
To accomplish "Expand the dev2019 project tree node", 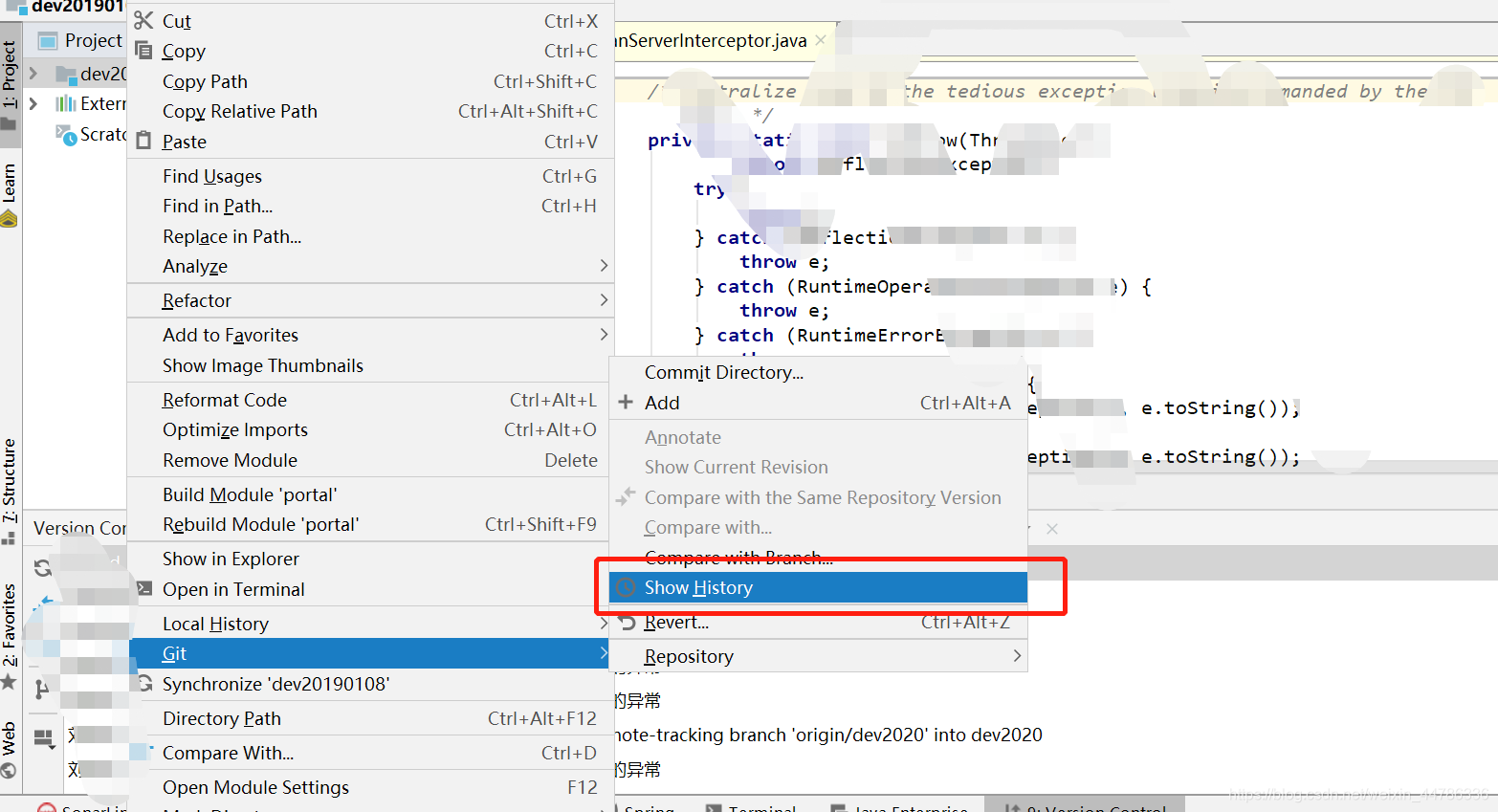I will 33,74.
